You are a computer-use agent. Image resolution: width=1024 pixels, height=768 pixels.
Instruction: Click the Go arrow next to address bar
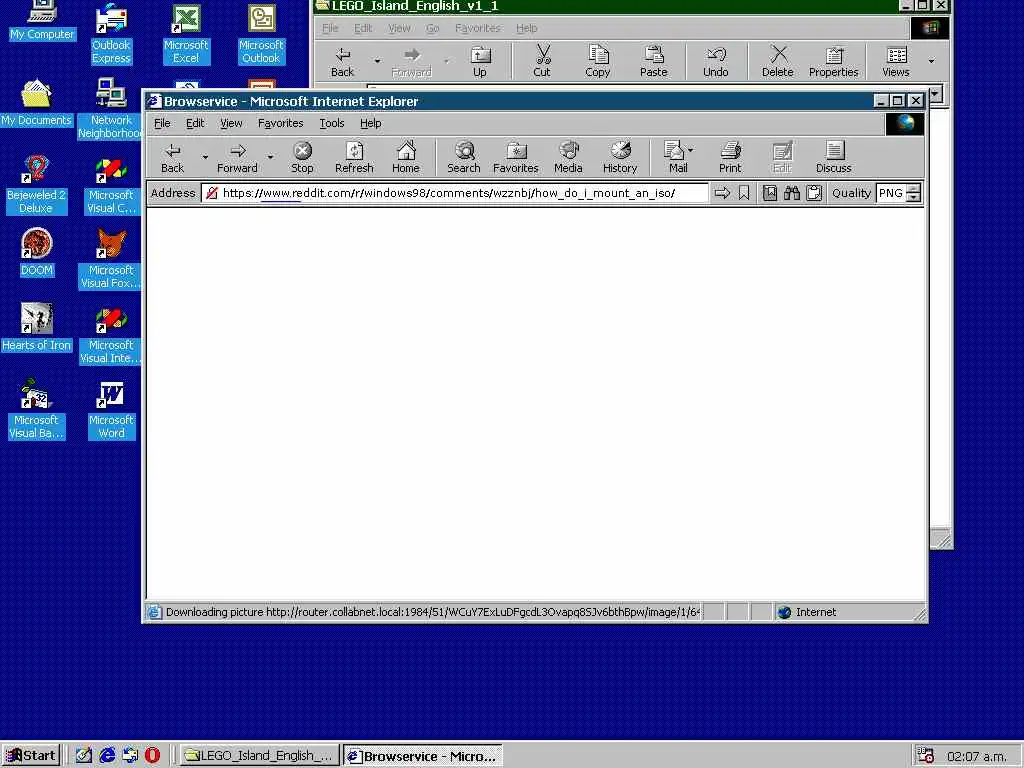722,193
